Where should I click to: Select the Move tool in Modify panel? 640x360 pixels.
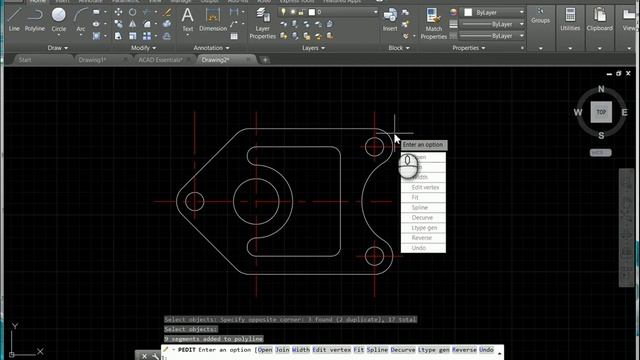pos(118,12)
